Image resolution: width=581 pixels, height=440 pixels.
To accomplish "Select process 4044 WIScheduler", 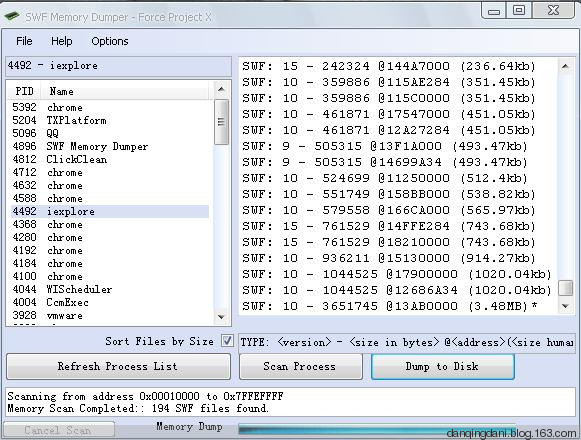I will [x=110, y=289].
